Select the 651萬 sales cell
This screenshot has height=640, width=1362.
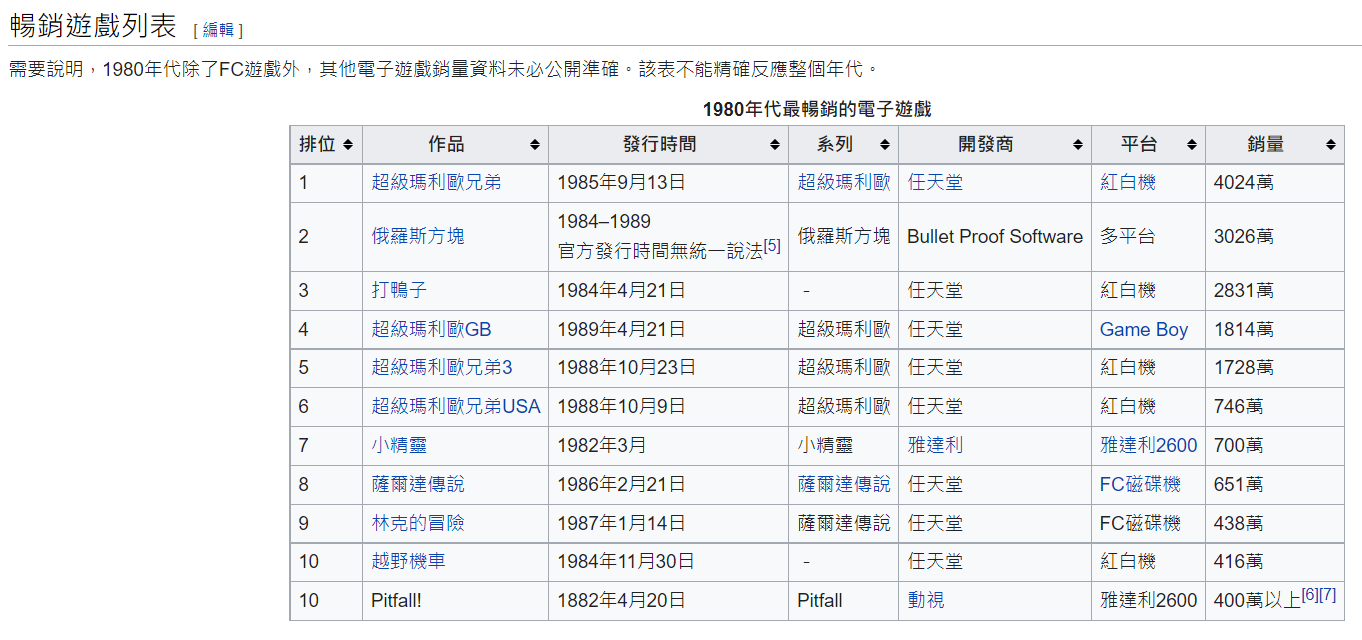[1274, 485]
